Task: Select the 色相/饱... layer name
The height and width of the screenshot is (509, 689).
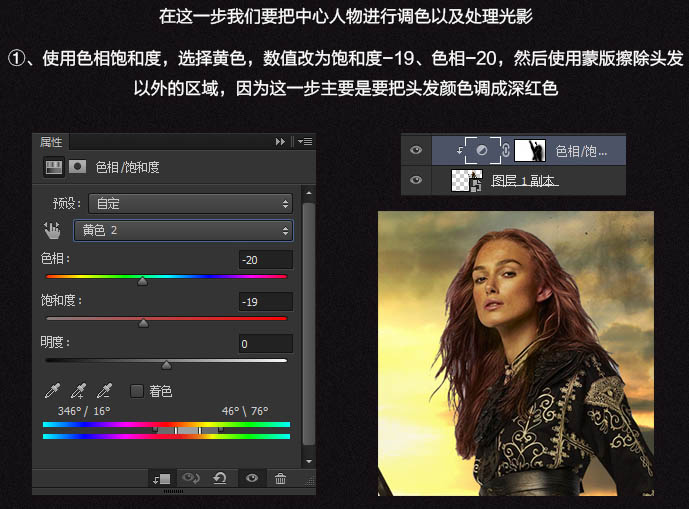Action: (581, 151)
